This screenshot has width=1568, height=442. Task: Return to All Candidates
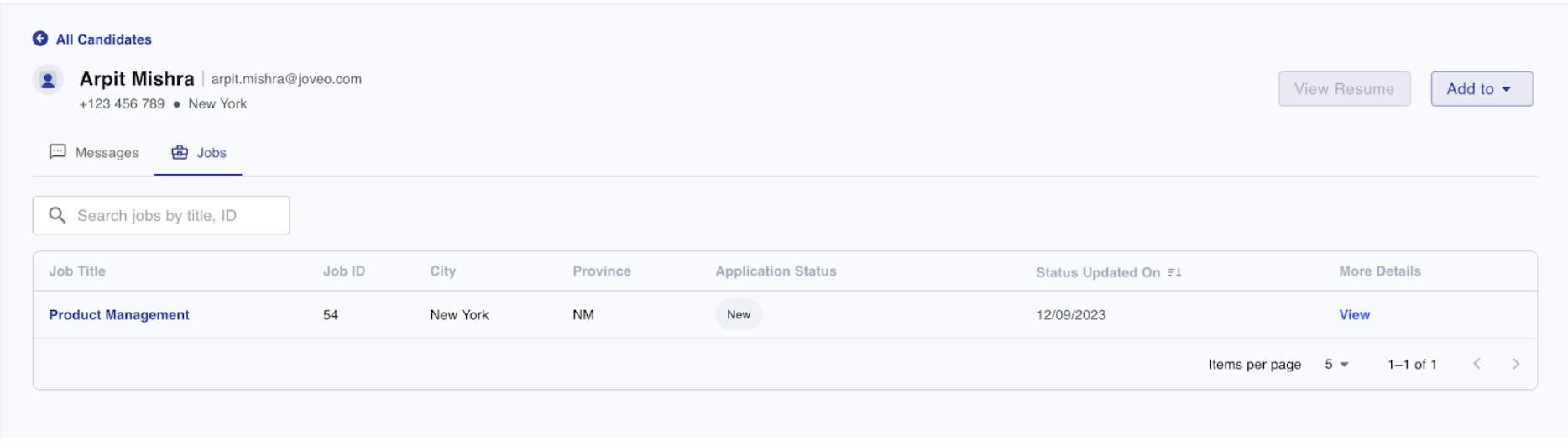[104, 39]
